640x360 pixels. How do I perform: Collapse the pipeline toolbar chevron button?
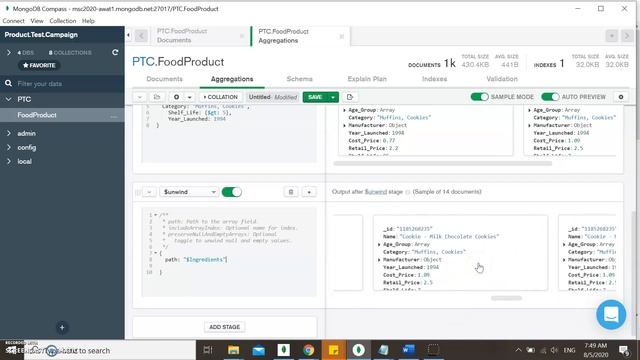[140, 97]
